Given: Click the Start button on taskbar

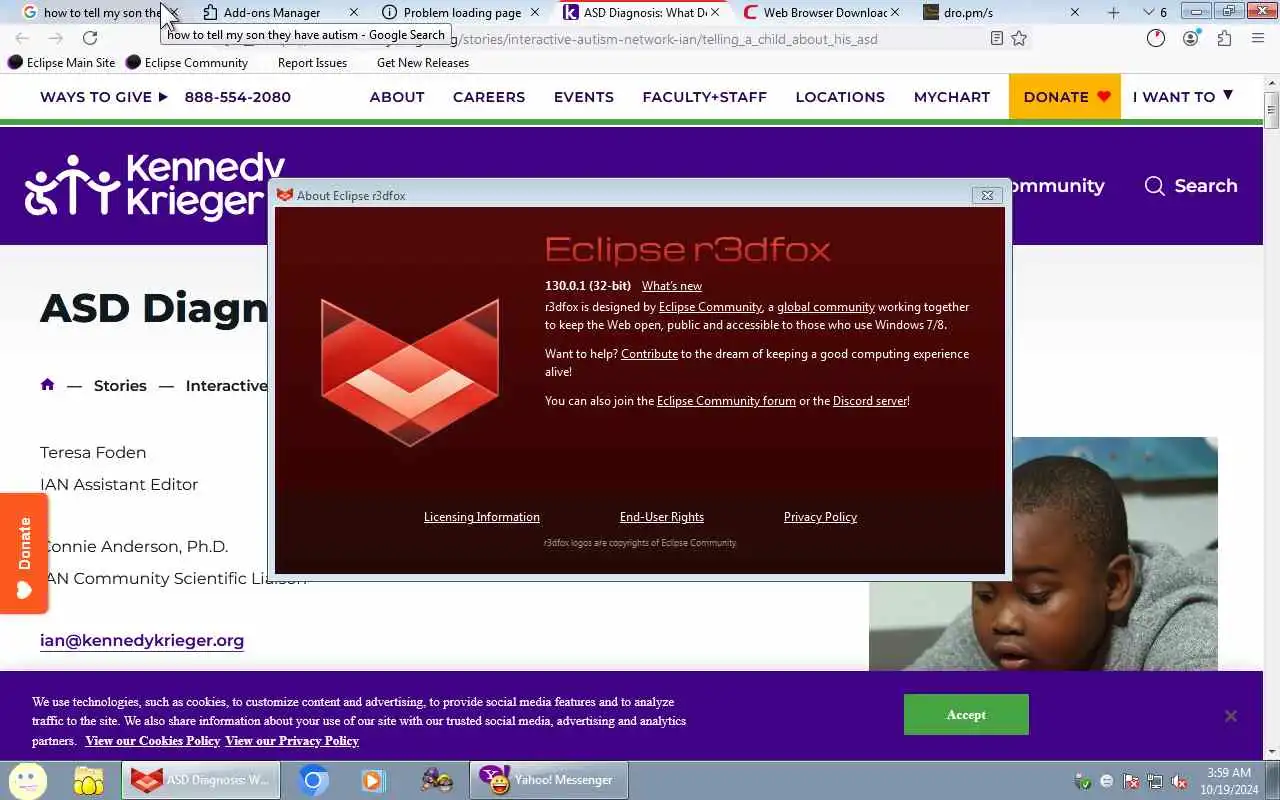Looking at the screenshot, I should [x=27, y=780].
